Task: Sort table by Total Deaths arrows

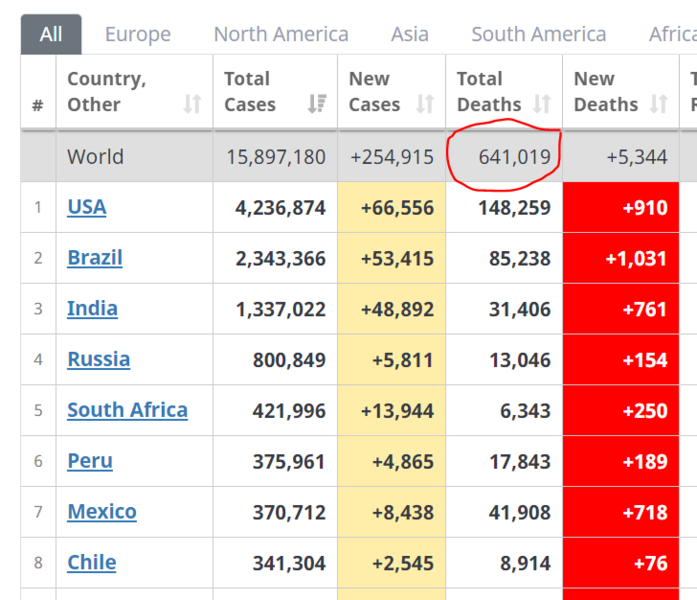Action: pos(542,104)
